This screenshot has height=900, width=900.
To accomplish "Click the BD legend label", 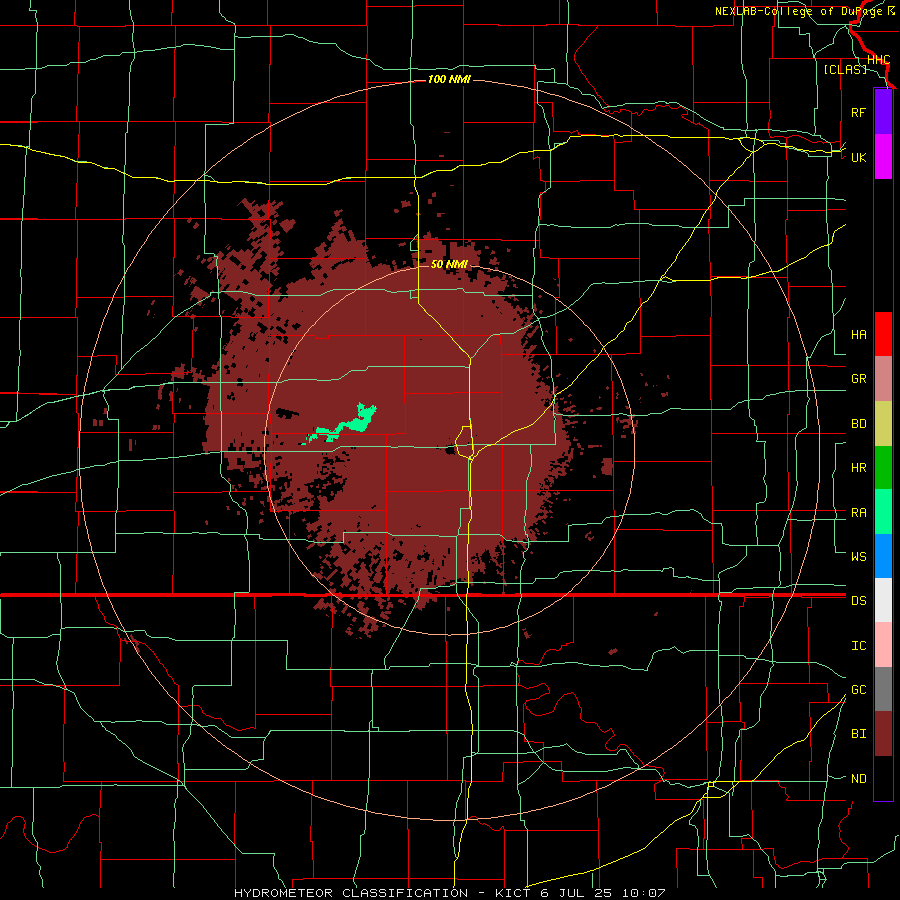I will pos(858,424).
